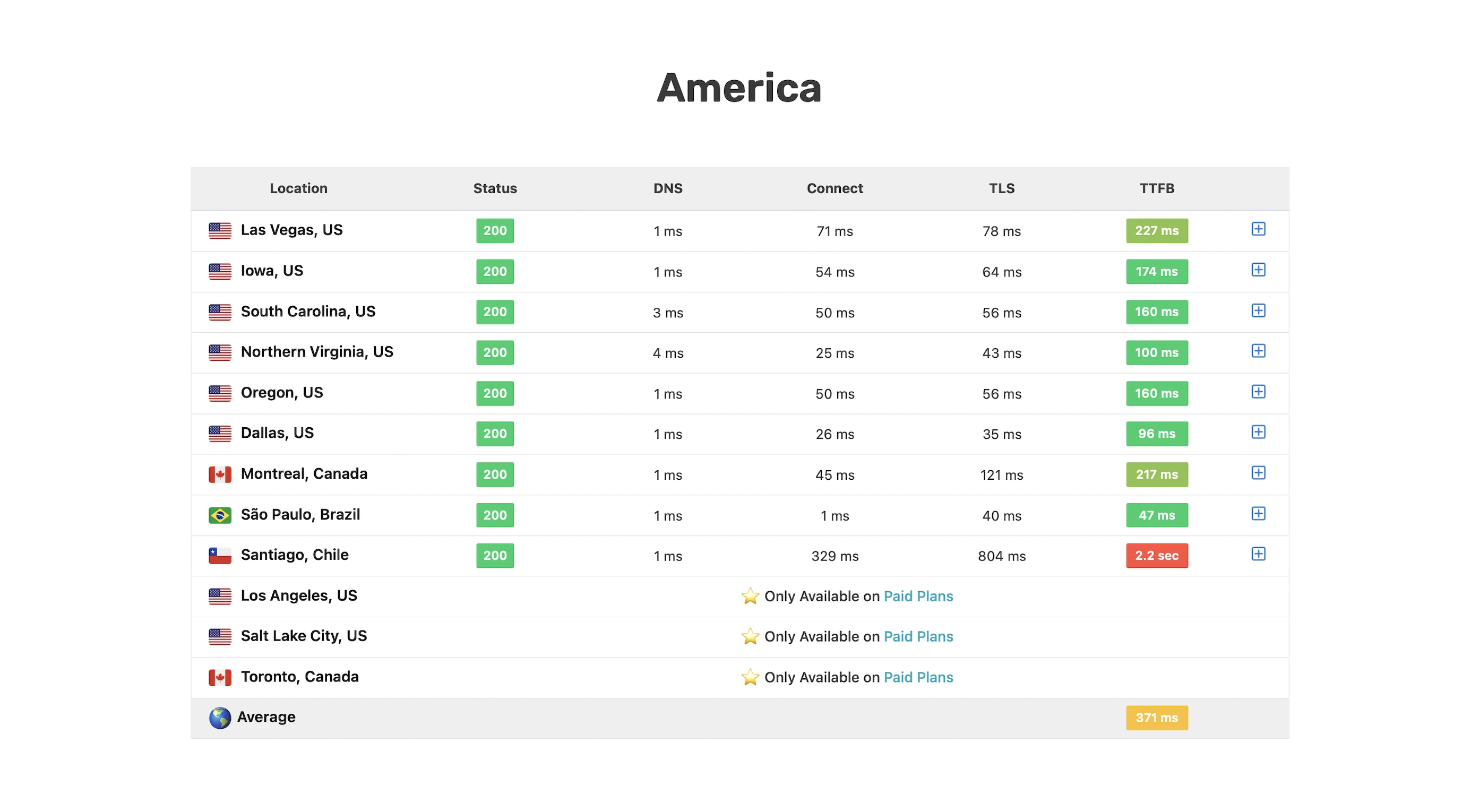Open São Paulo row plus icon
This screenshot has height=812, width=1480.
pyautogui.click(x=1258, y=513)
